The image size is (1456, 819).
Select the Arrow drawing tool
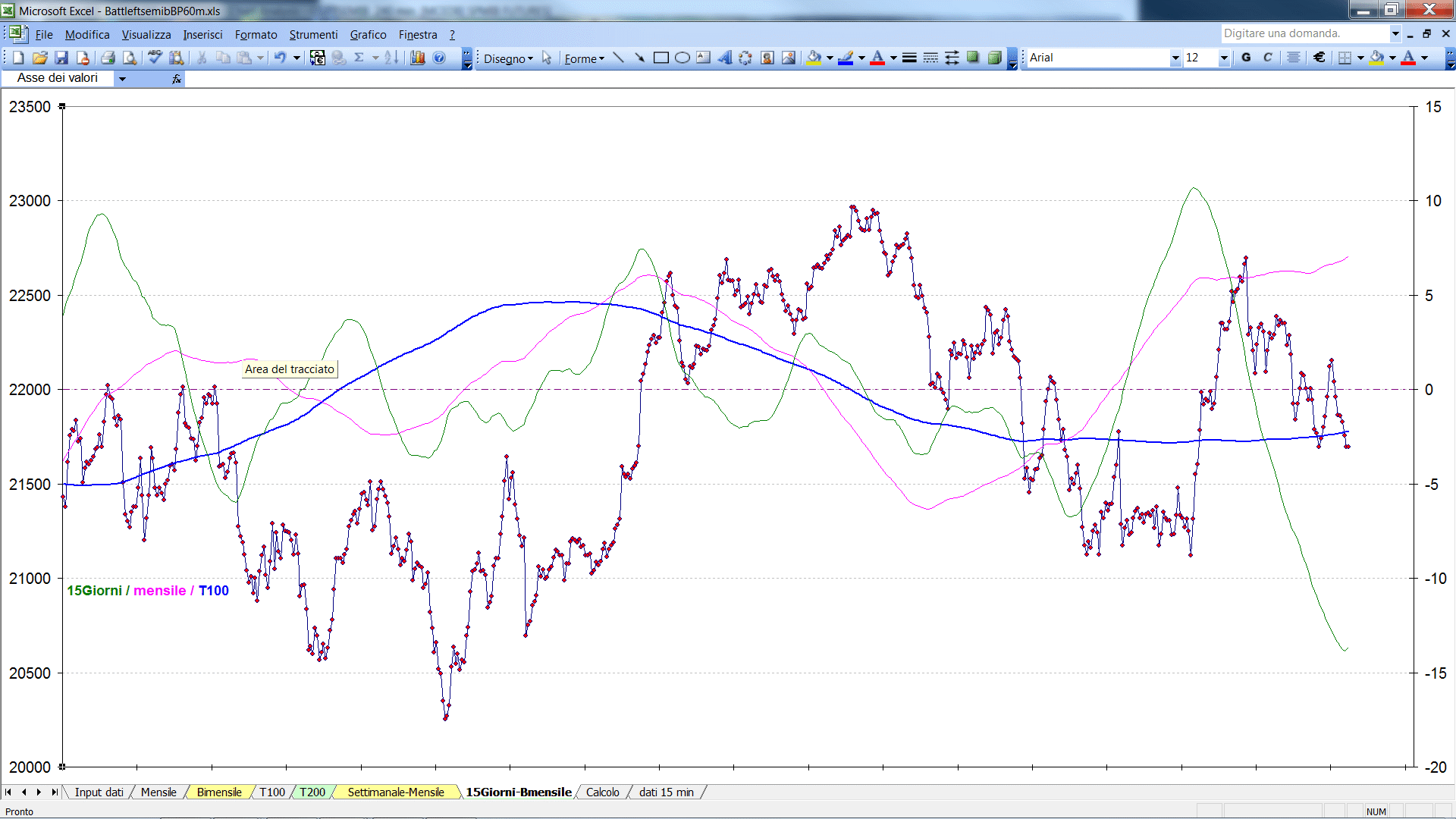coord(639,58)
